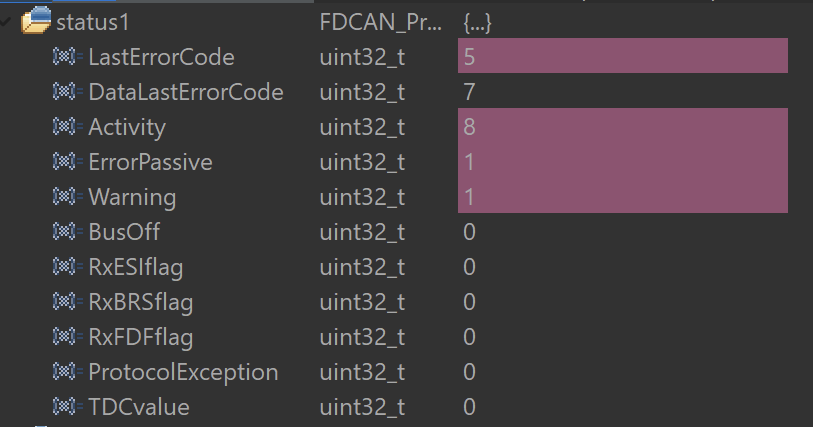Viewport: 813px width, 427px height.
Task: Click the BusOff variable icon
Action: [65, 232]
